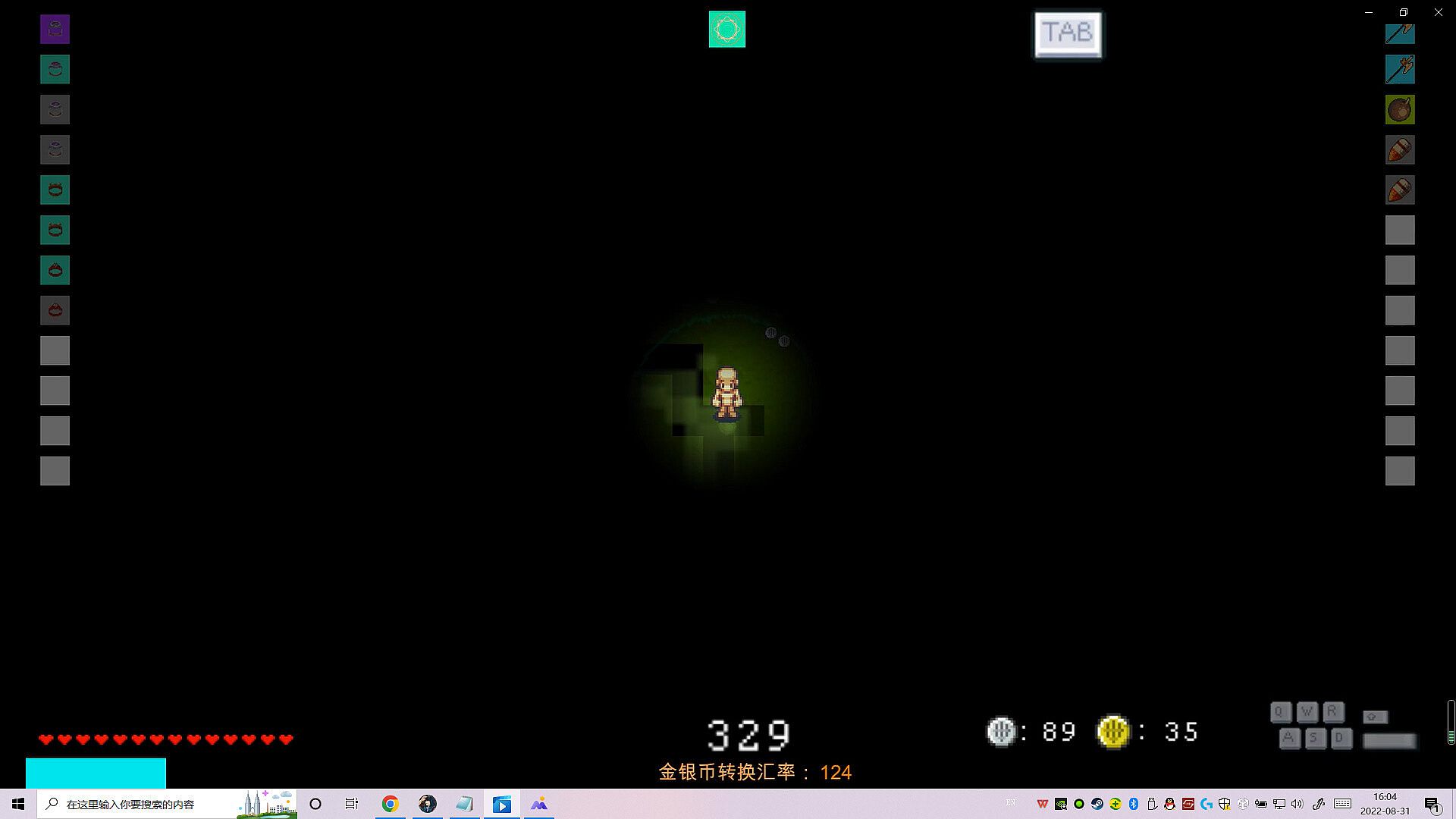
Task: Select the red ring on gray slot
Action: point(55,310)
